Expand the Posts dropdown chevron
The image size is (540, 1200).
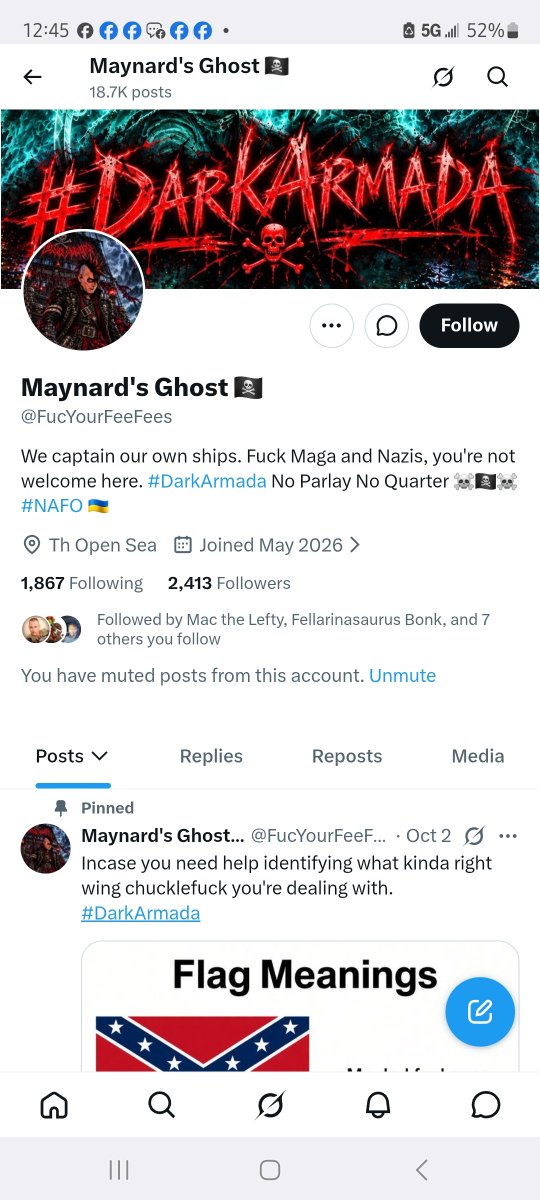98,756
